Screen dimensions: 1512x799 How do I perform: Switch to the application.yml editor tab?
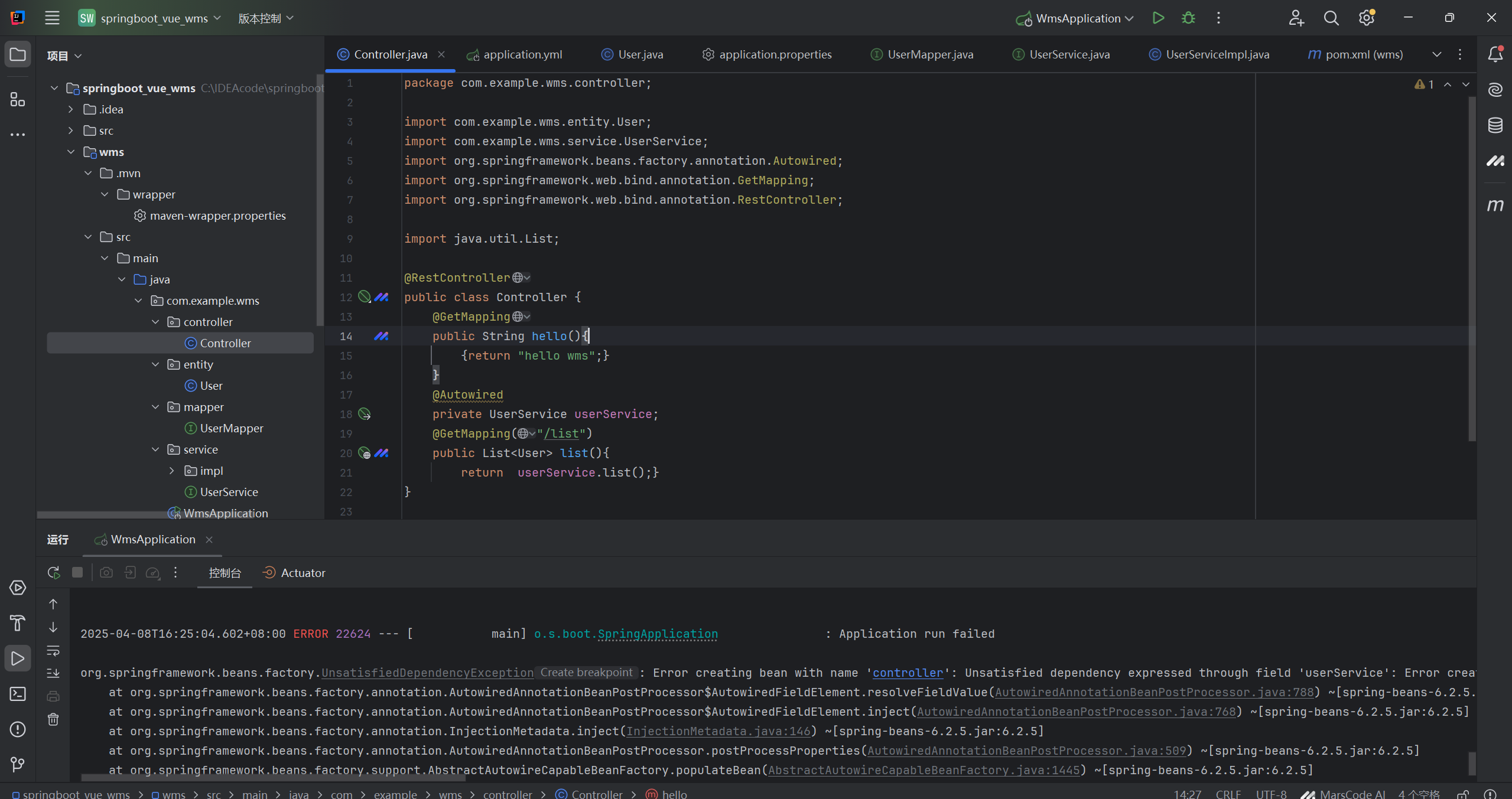(522, 54)
